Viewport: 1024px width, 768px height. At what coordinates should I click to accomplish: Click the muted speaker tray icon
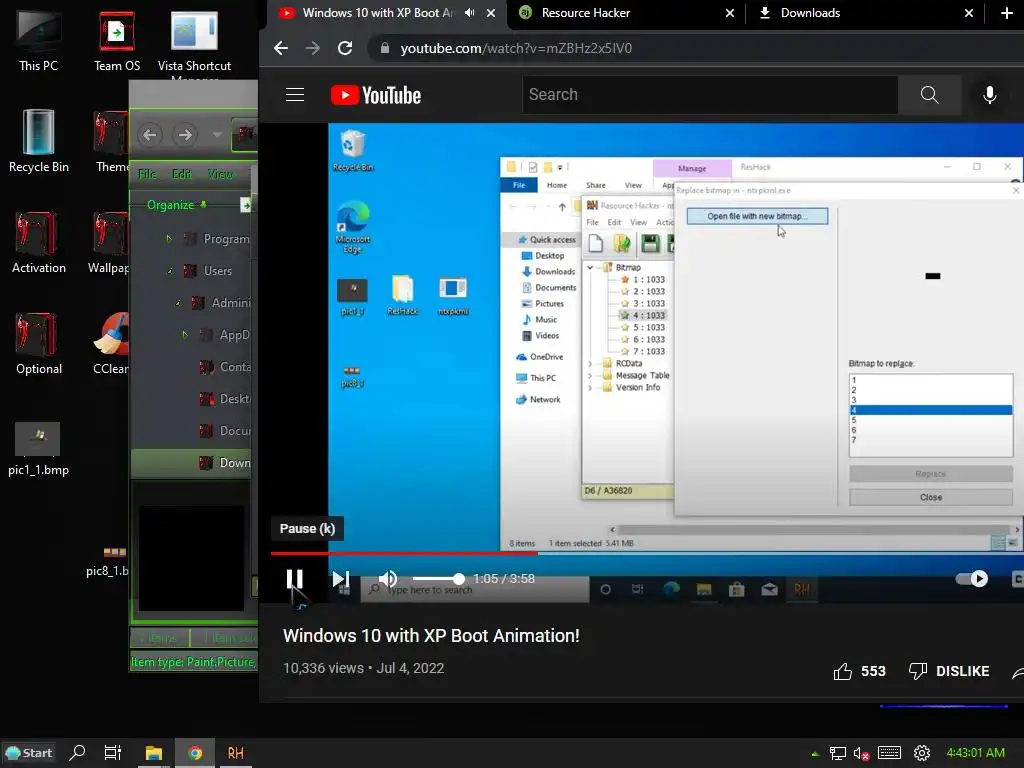point(861,754)
